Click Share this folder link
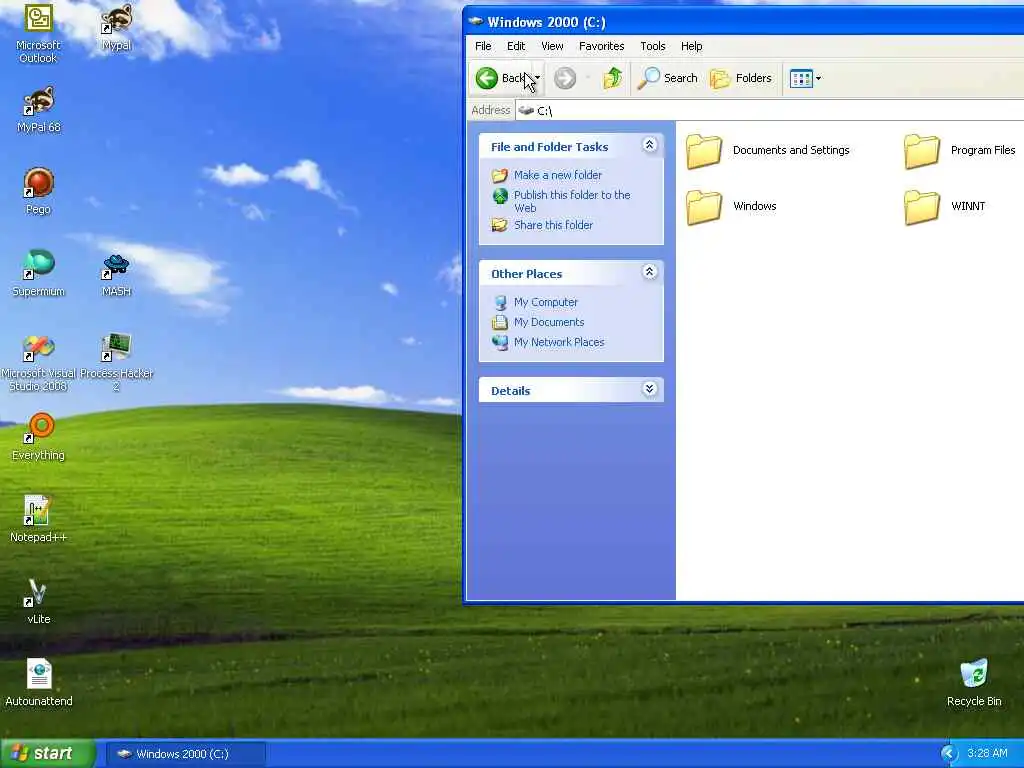Screen dimensions: 1024x768 click(x=553, y=225)
